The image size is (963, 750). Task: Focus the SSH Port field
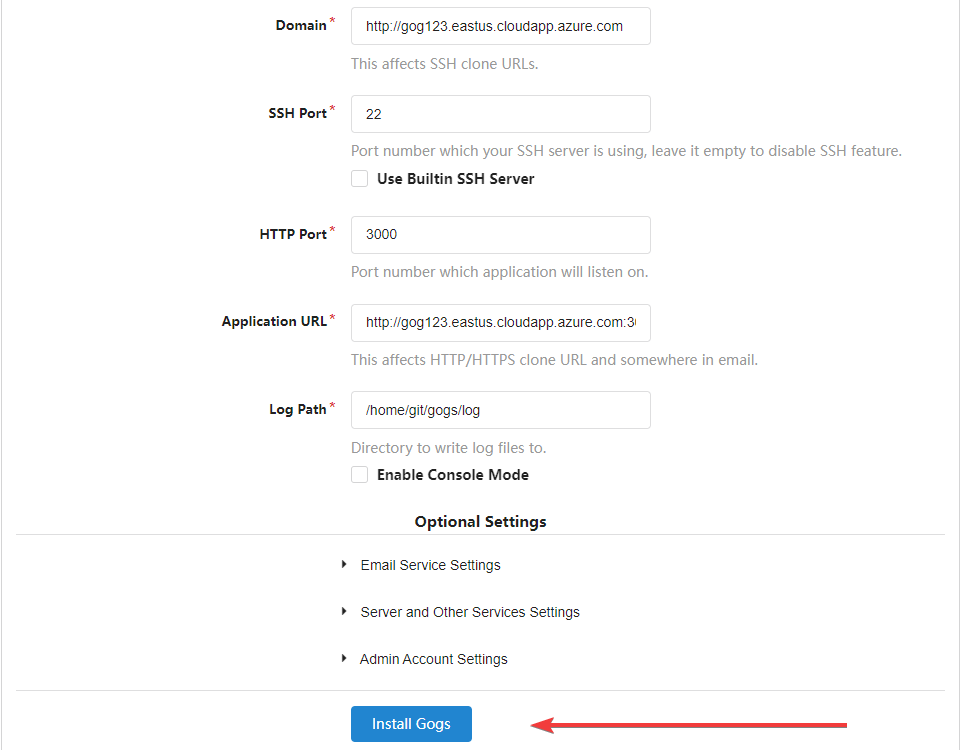501,114
